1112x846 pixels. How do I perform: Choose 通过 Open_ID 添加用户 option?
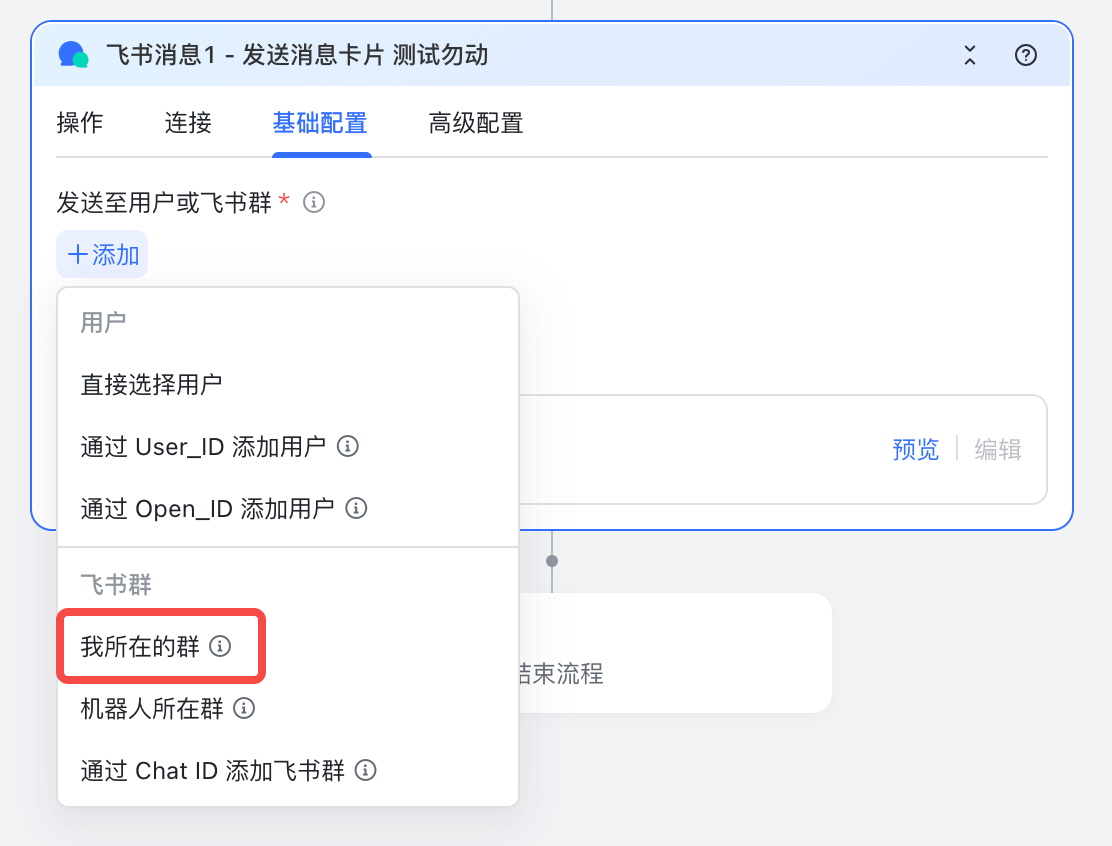click(x=288, y=508)
